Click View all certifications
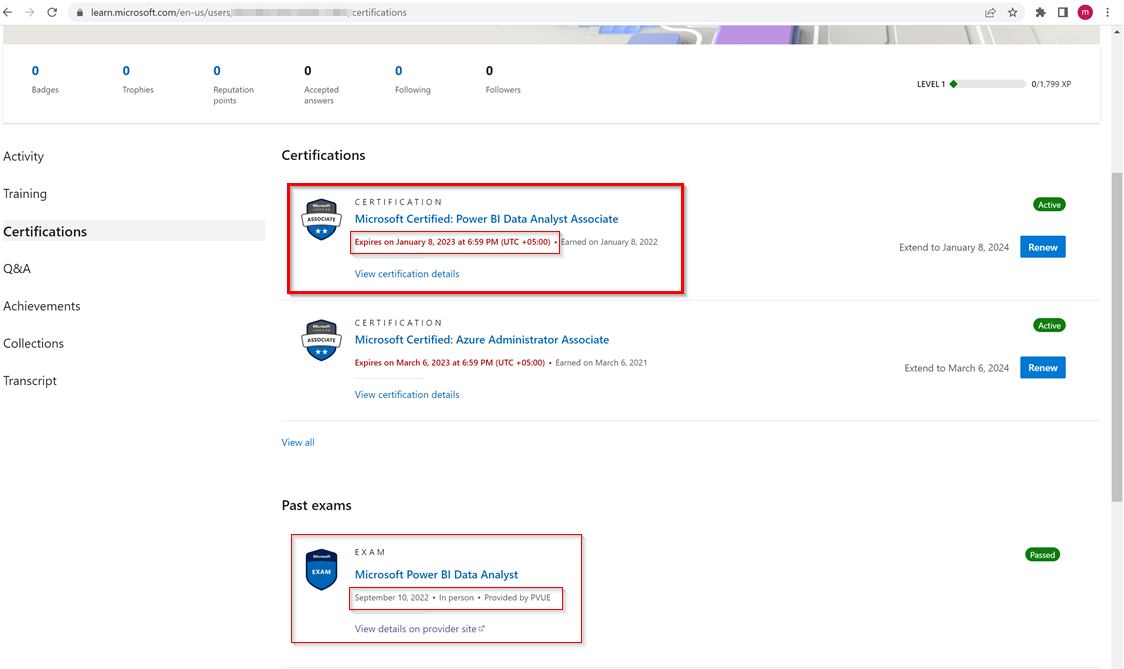 (x=298, y=442)
